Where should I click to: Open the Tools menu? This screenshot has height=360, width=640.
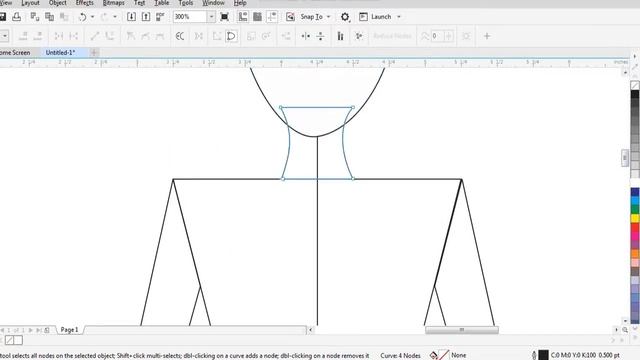pos(186,3)
